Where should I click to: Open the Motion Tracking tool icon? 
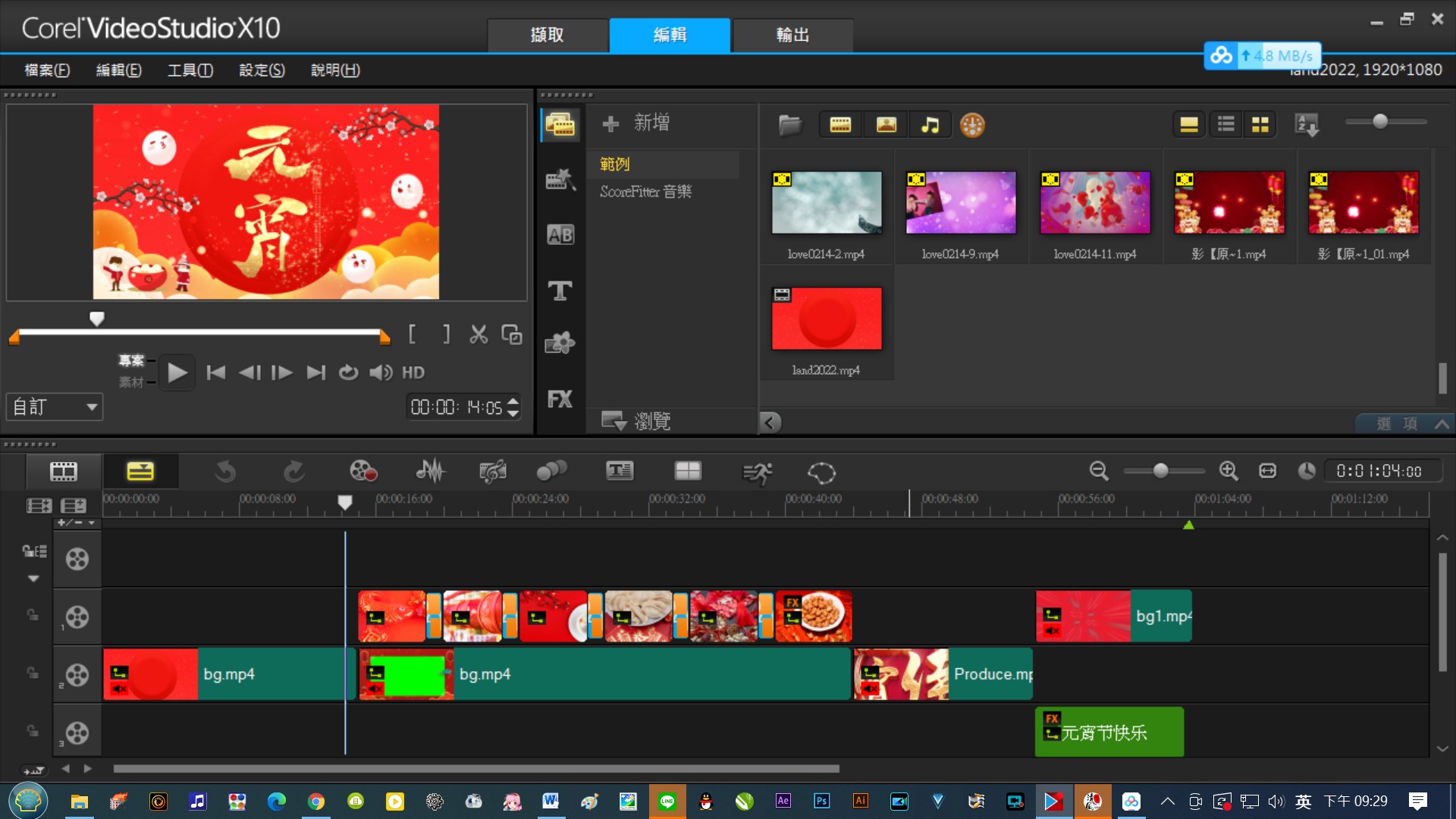click(x=551, y=471)
